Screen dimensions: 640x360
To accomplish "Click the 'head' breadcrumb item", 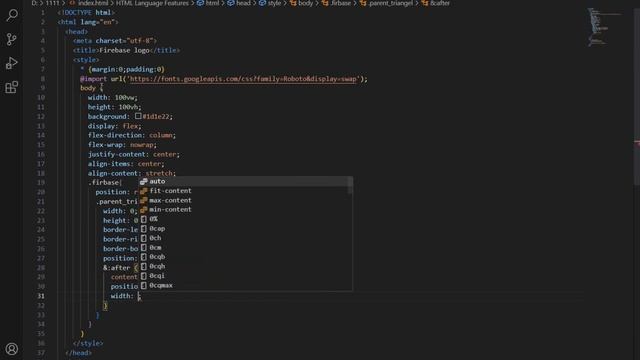I will click(239, 3).
